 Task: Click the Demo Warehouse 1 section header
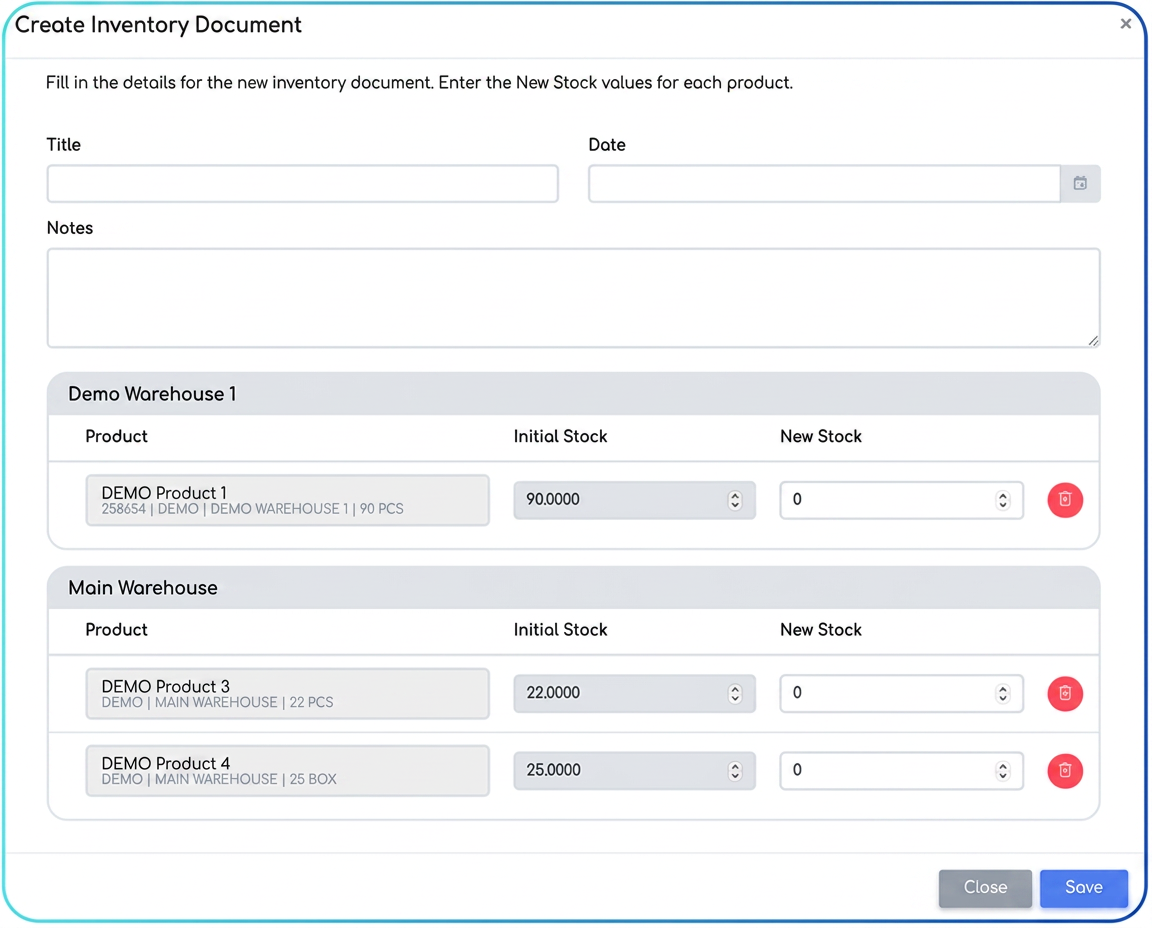click(x=573, y=394)
